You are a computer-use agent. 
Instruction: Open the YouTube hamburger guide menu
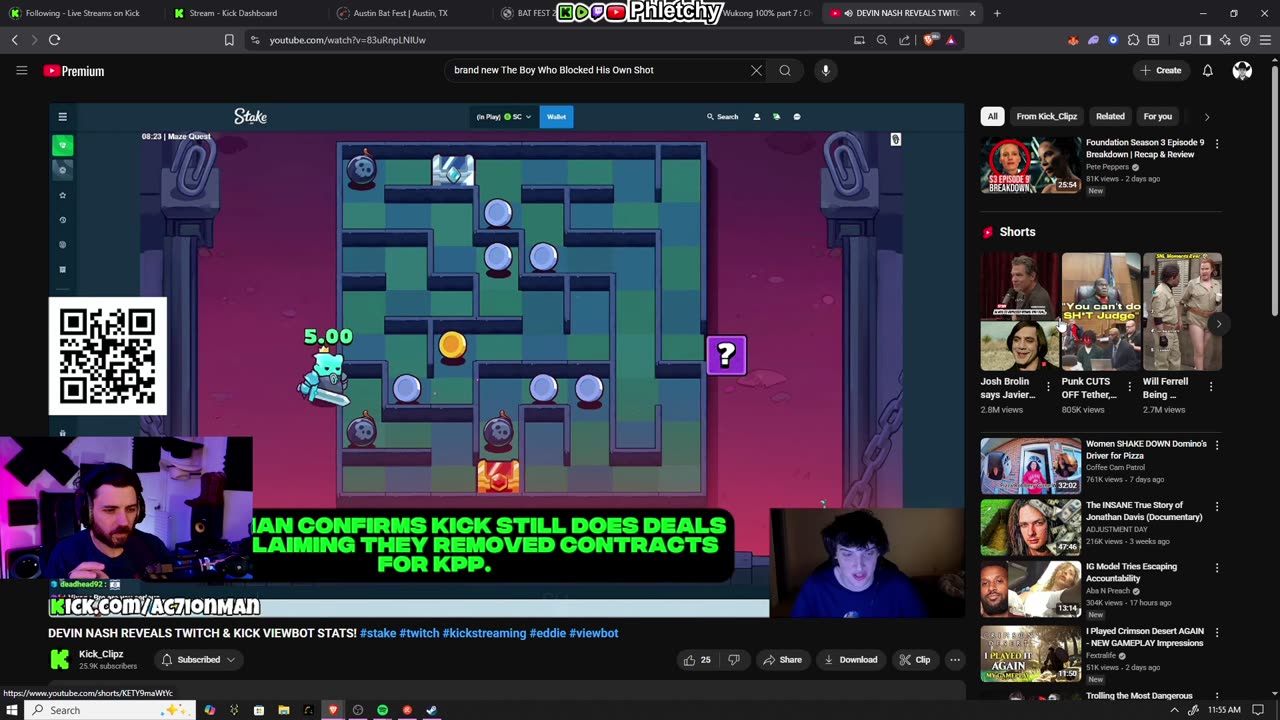tap(21, 70)
